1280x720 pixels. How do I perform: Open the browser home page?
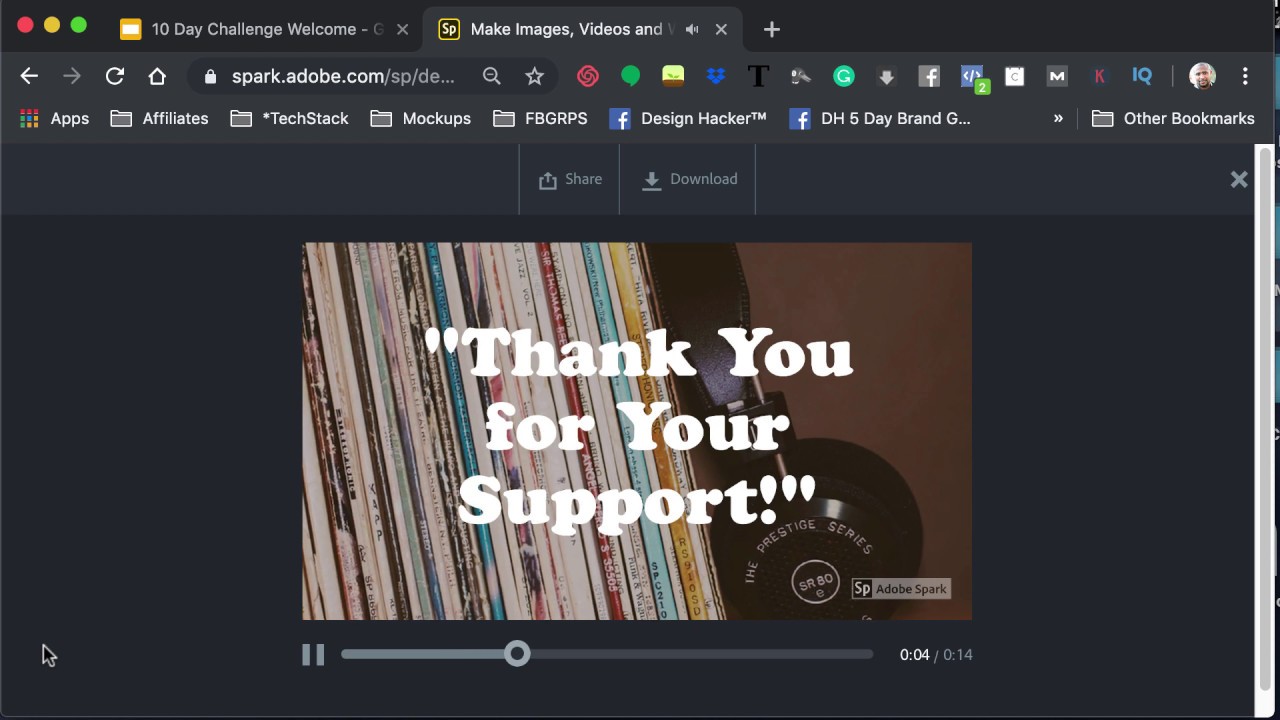pyautogui.click(x=157, y=76)
